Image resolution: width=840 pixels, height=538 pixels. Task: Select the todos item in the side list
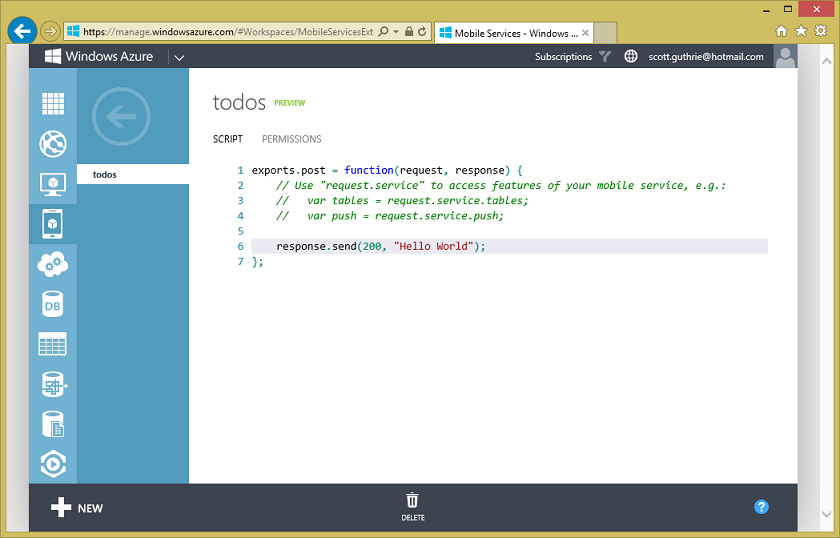click(x=133, y=174)
